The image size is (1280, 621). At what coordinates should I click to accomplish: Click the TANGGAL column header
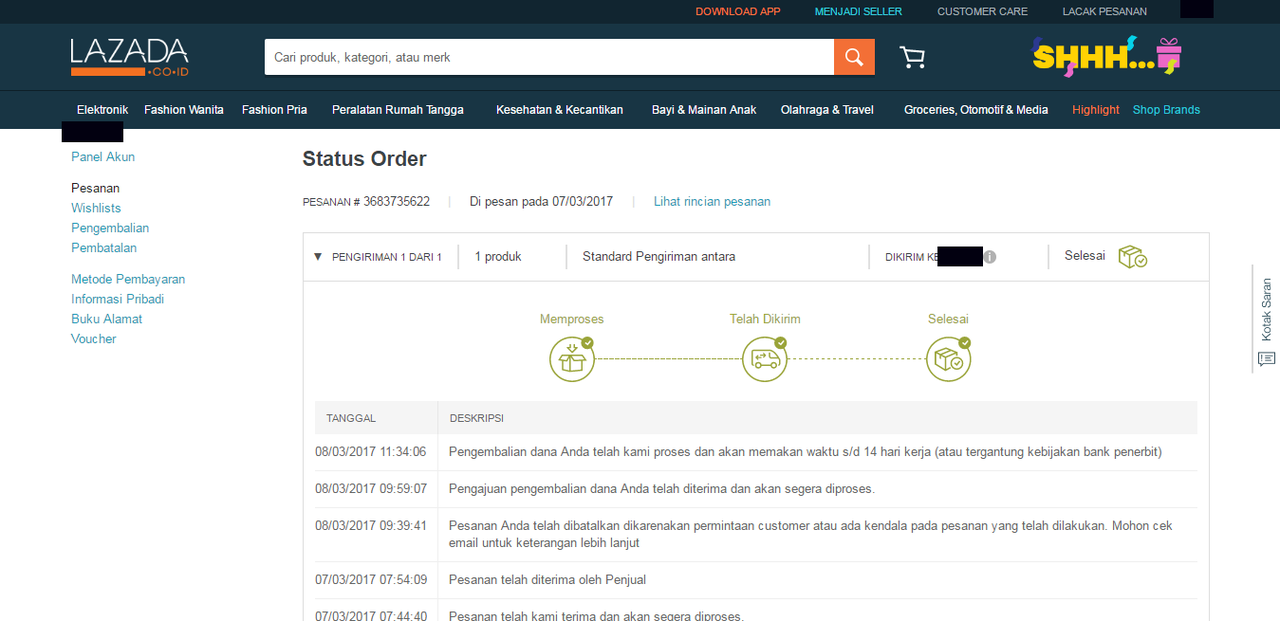351,418
